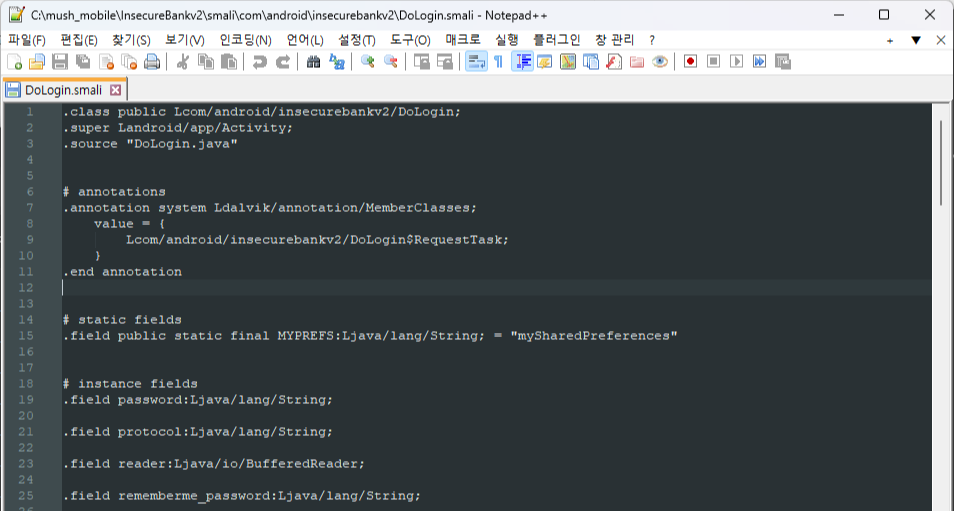Click the Stop recording macro button
The image size is (954, 511).
pyautogui.click(x=714, y=61)
